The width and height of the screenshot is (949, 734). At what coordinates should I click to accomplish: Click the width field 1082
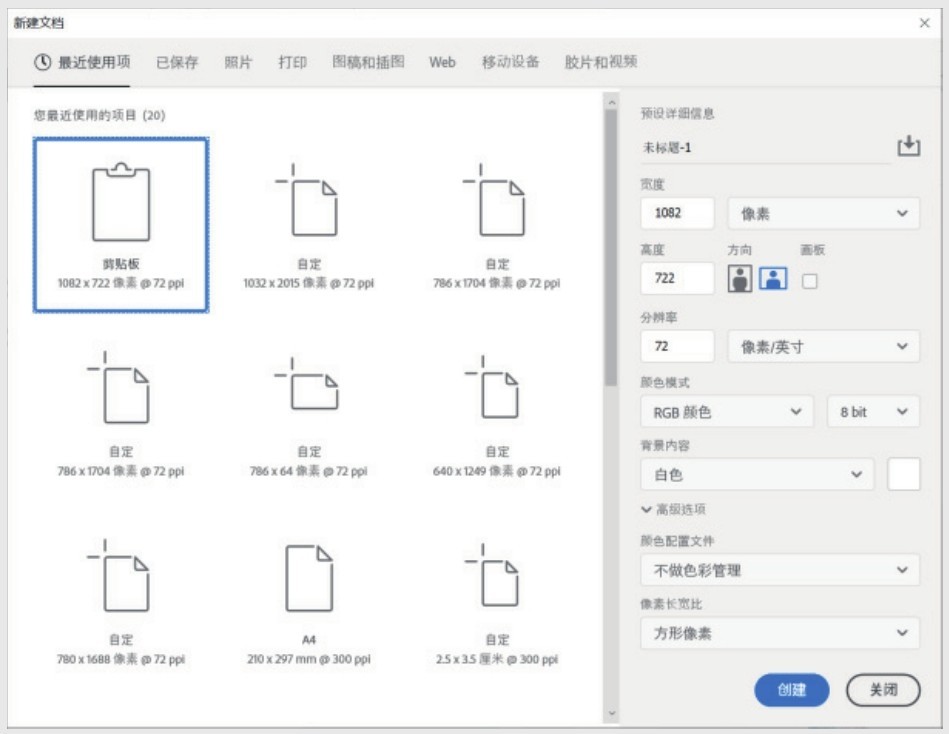[x=677, y=213]
